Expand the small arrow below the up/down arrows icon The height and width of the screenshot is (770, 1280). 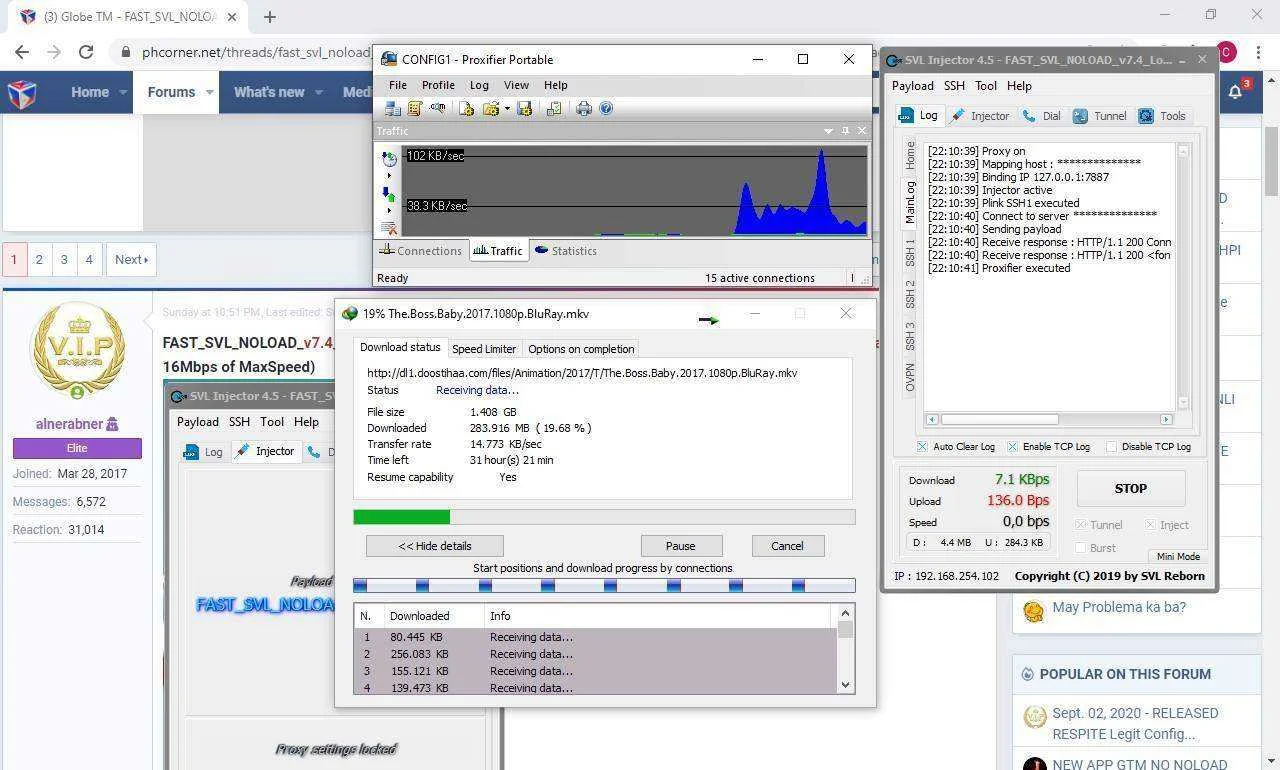tap(389, 212)
